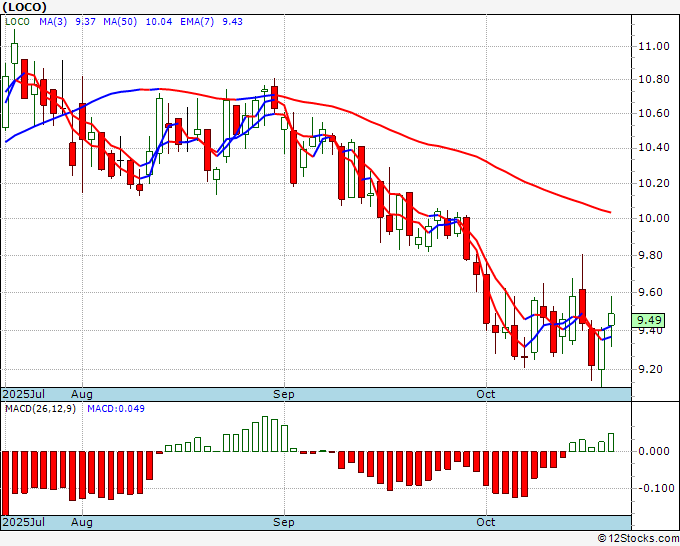
Task: Click the 10.40 price axis label
Action: click(654, 147)
